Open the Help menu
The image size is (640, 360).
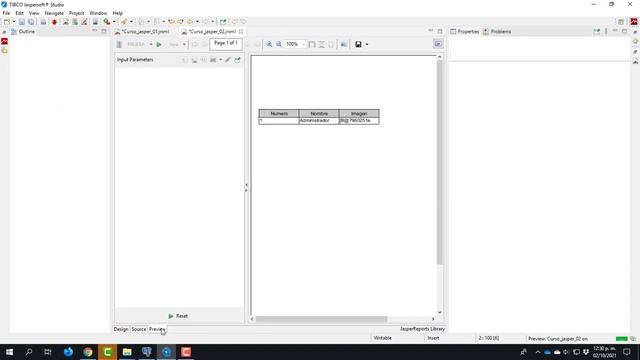pos(118,13)
